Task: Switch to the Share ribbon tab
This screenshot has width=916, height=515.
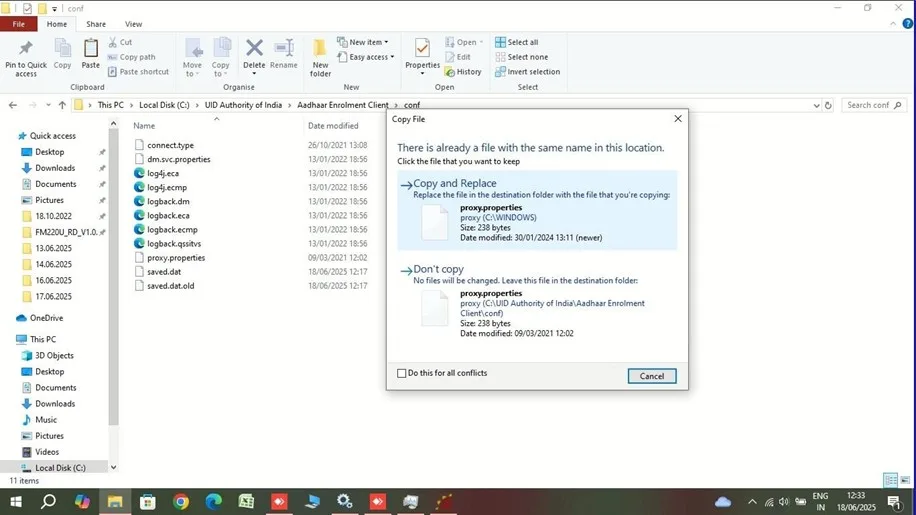Action: 96,24
